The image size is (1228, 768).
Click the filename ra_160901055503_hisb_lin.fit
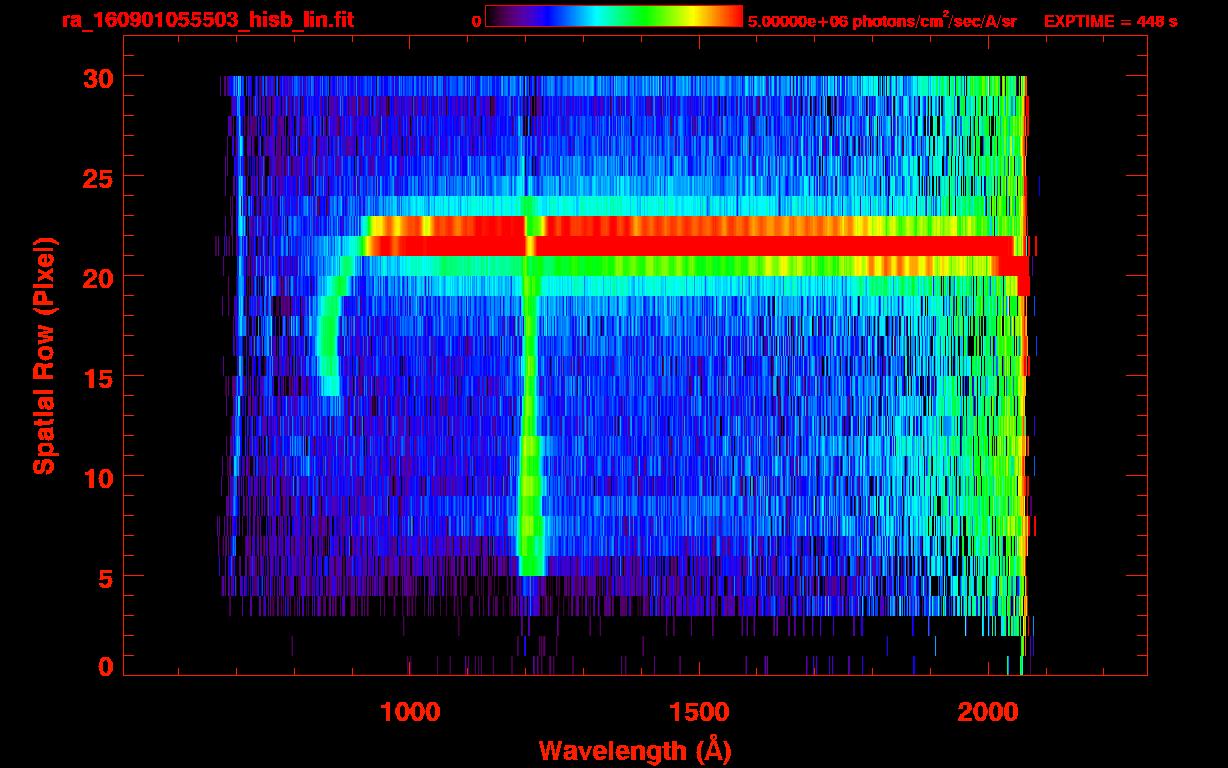point(207,19)
